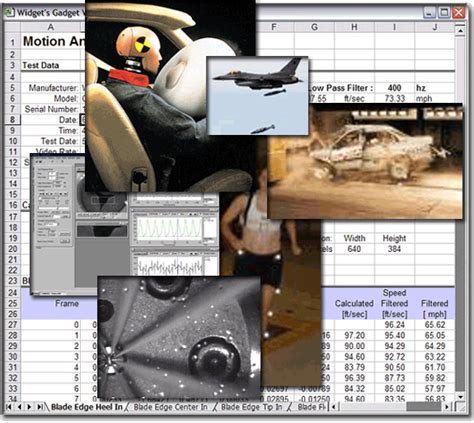Viewport: 474px width, 423px height.
Task: Select row 1 header
Action: pyautogui.click(x=12, y=42)
